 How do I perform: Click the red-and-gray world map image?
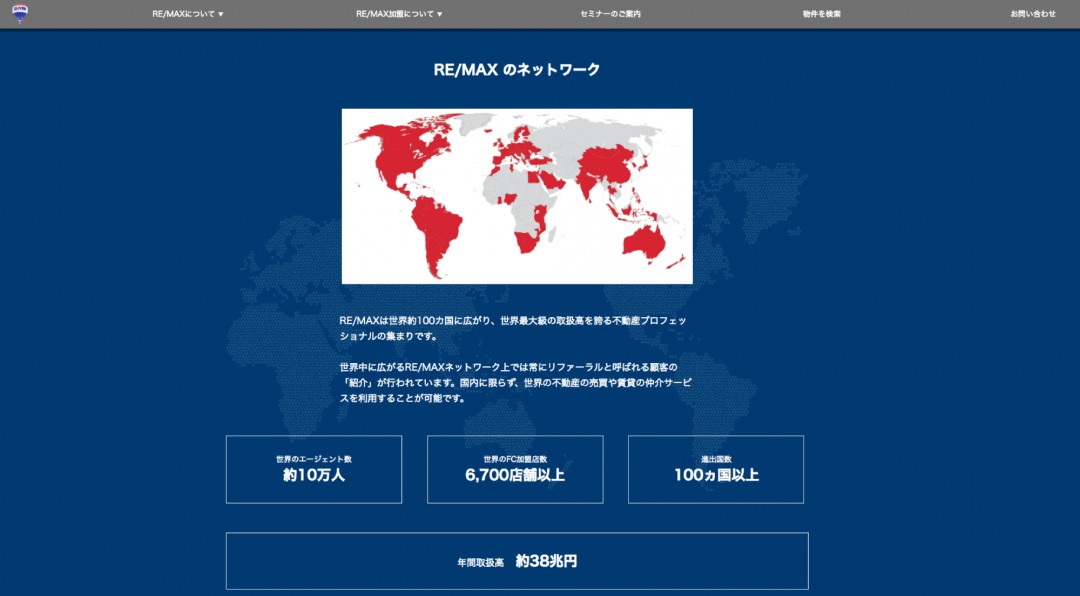click(x=517, y=196)
